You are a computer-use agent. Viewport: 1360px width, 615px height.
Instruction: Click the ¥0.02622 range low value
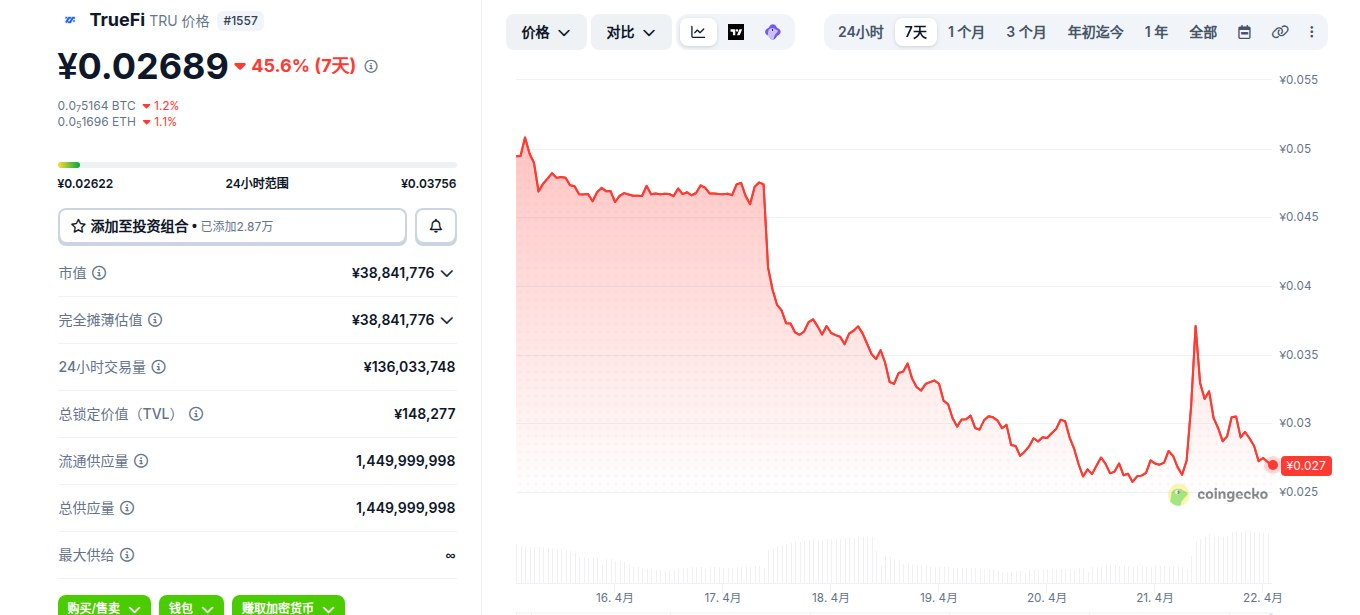tap(85, 183)
